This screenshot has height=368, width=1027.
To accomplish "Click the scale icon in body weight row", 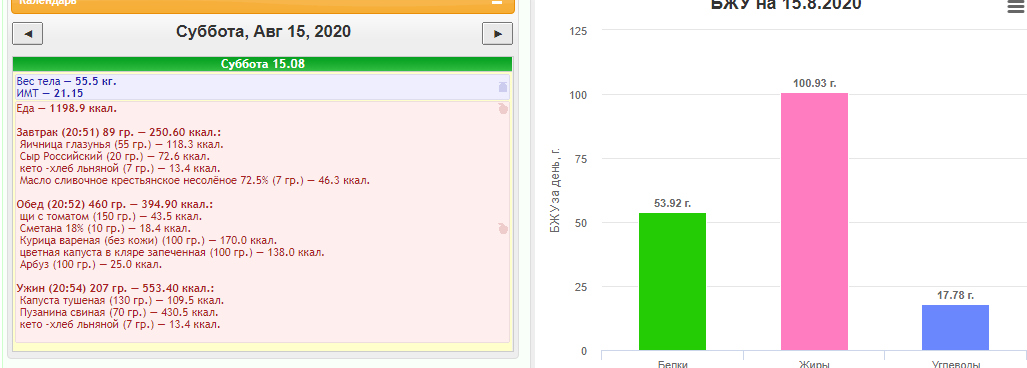I will click(x=502, y=86).
